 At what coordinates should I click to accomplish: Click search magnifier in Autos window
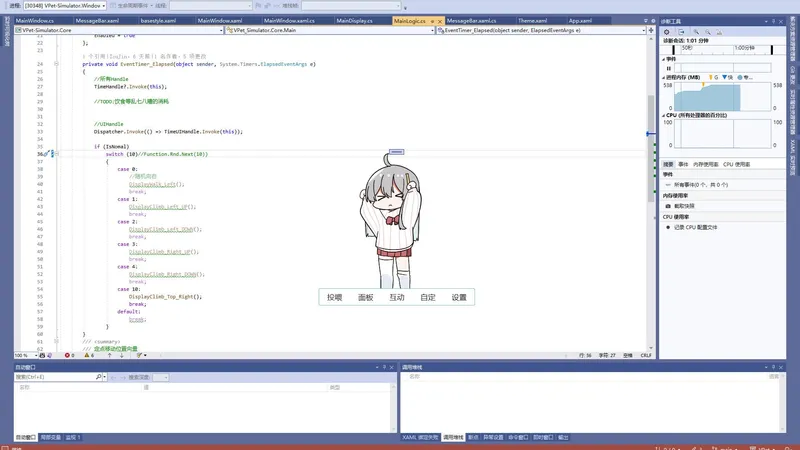tap(98, 377)
